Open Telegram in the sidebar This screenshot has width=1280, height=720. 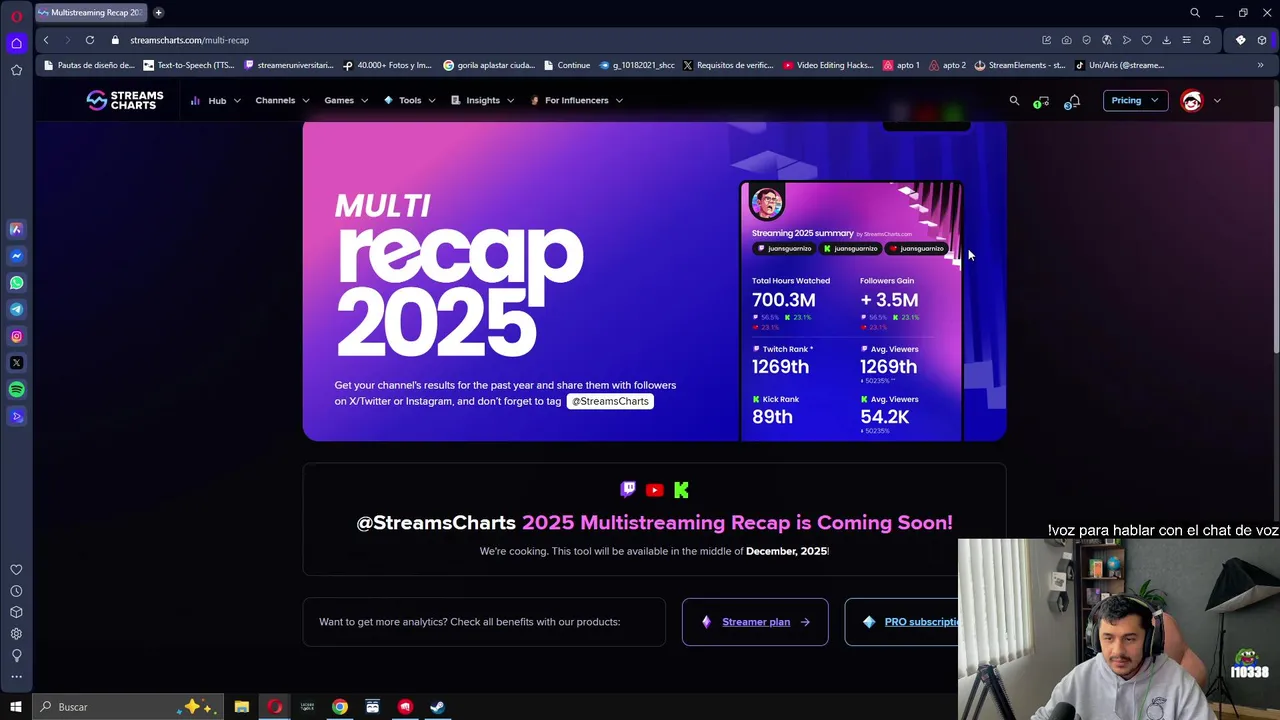(x=16, y=310)
